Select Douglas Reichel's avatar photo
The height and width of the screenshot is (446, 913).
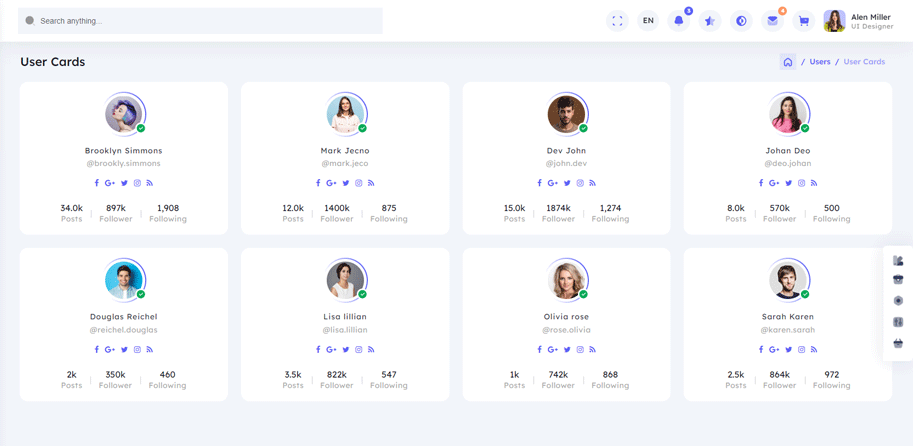pos(124,280)
